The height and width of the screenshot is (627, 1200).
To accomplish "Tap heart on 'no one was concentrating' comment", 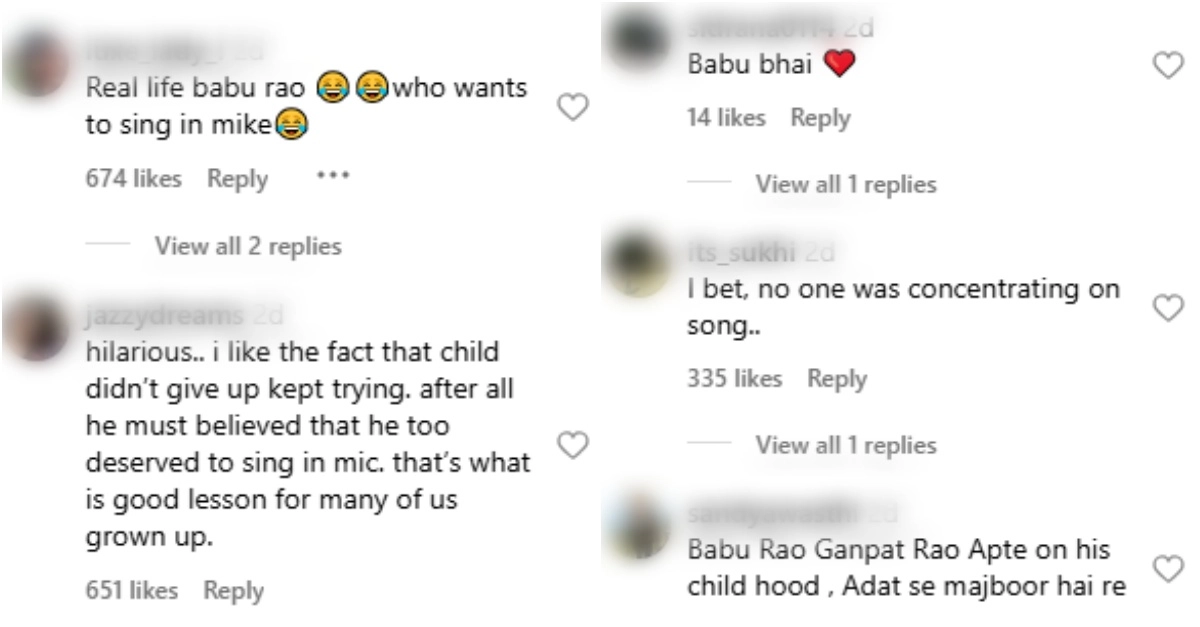I will (1167, 308).
